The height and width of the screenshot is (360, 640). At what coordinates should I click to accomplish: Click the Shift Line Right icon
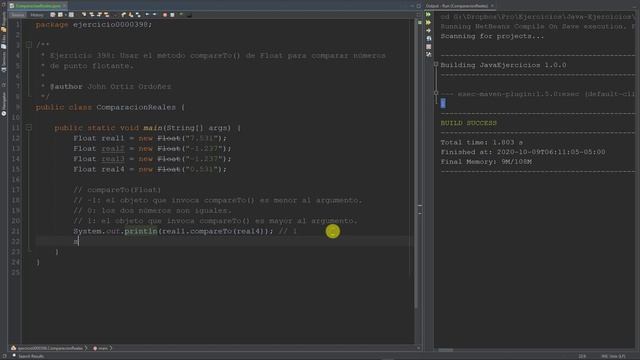[155, 15]
